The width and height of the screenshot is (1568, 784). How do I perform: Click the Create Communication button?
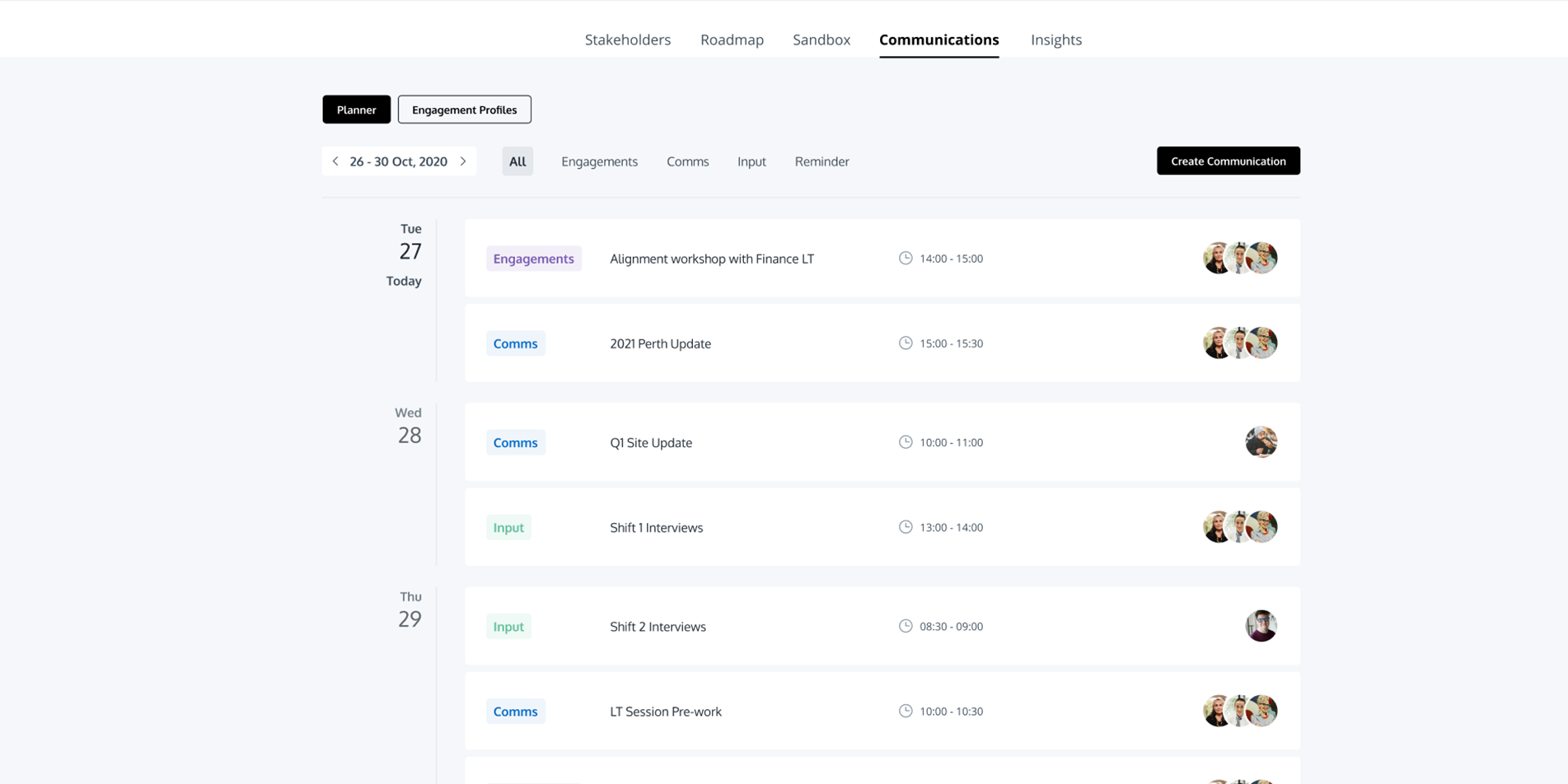click(1228, 161)
